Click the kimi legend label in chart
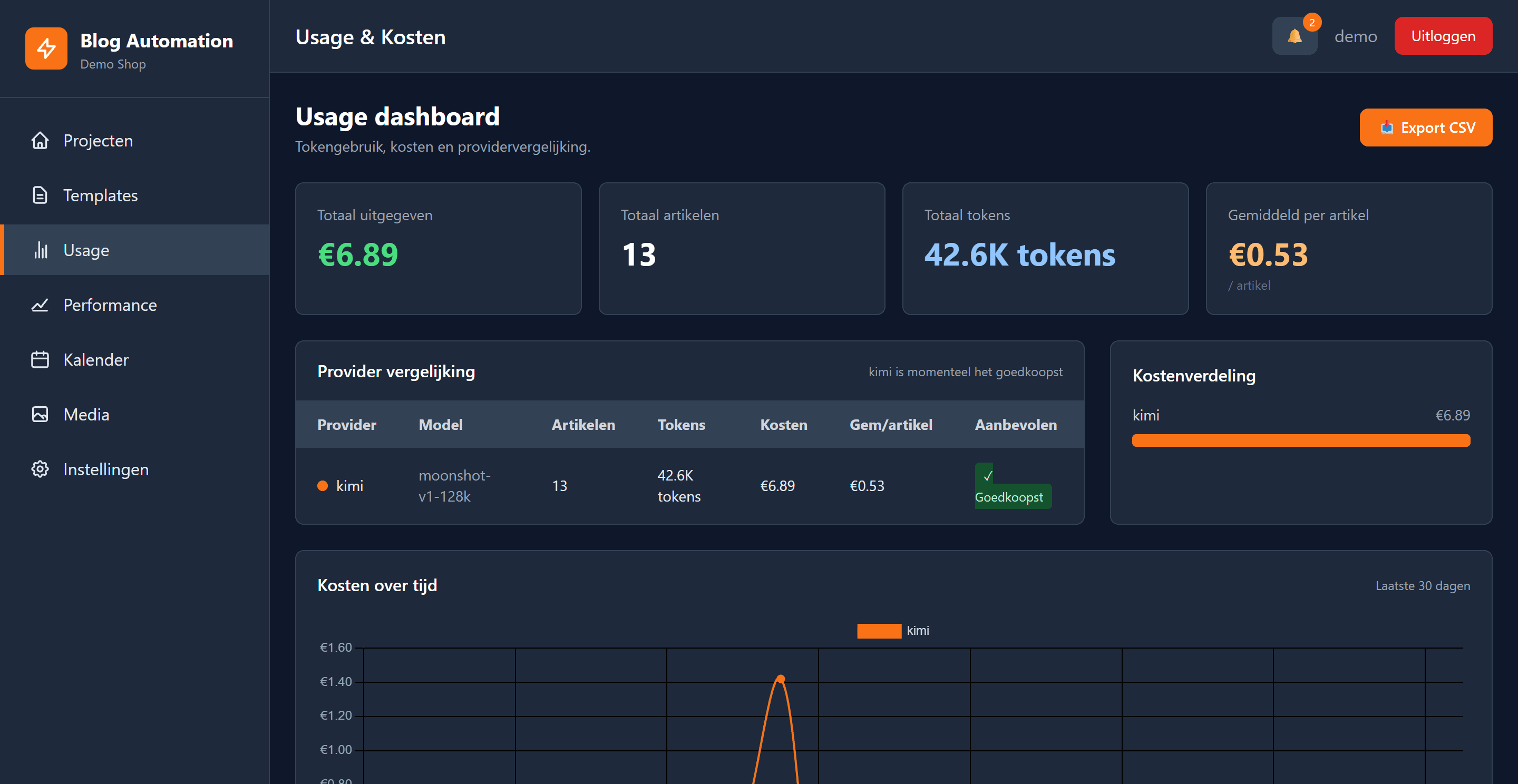 [x=918, y=631]
